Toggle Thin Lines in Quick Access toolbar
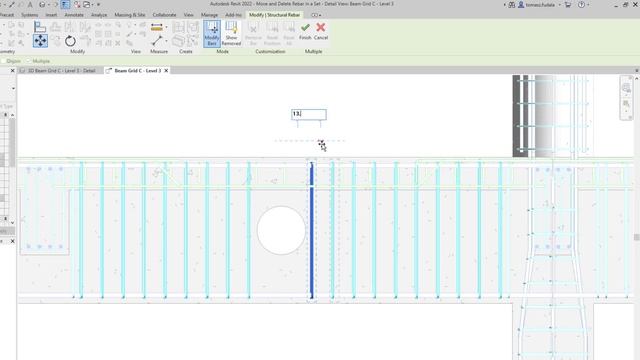 tap(65, 5)
